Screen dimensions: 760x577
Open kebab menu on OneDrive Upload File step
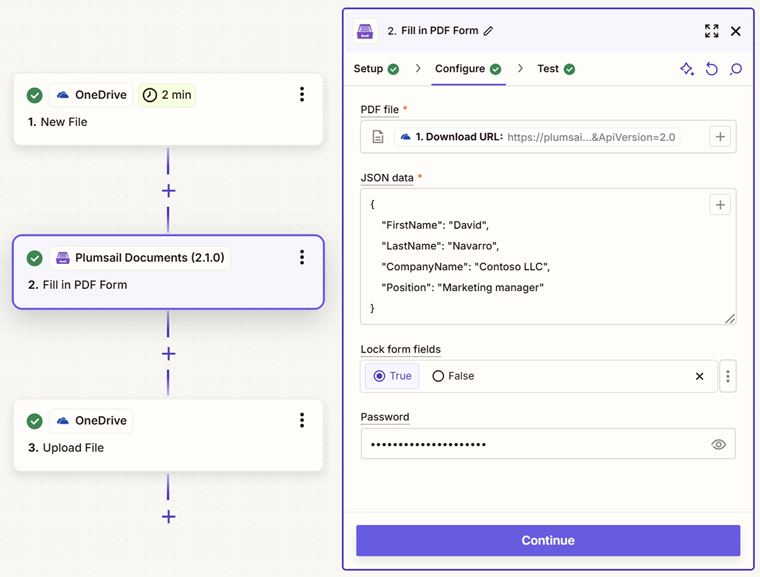(x=302, y=420)
